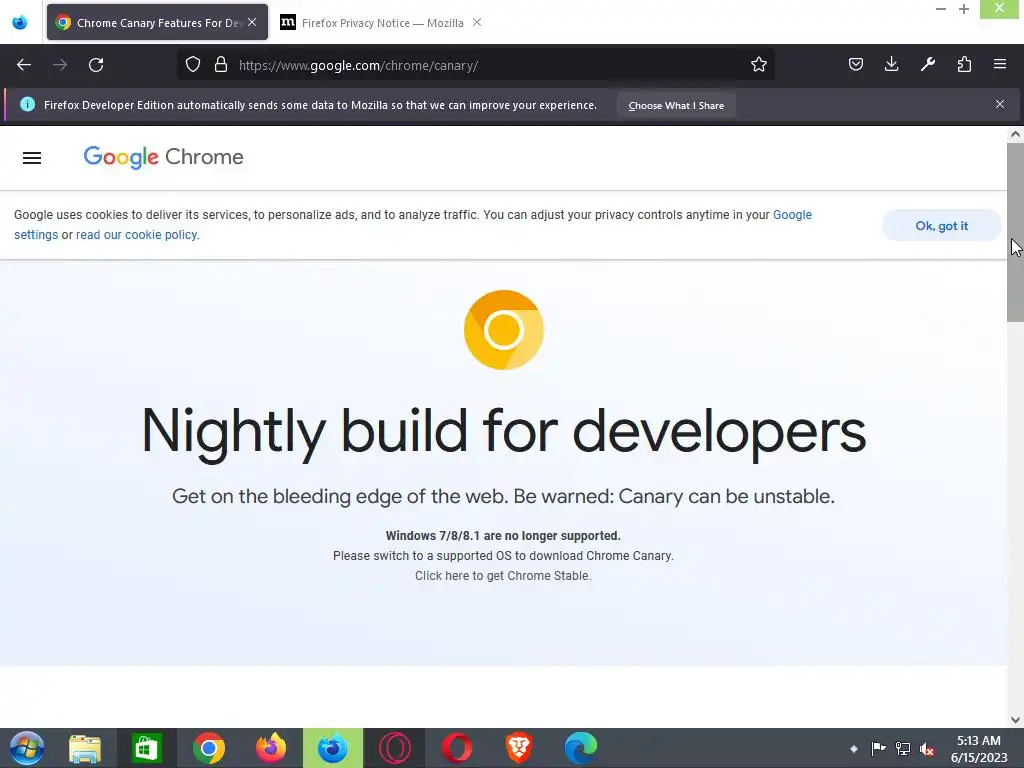The height and width of the screenshot is (768, 1024).
Task: Click the scrollbar up arrow
Action: pyautogui.click(x=1015, y=135)
